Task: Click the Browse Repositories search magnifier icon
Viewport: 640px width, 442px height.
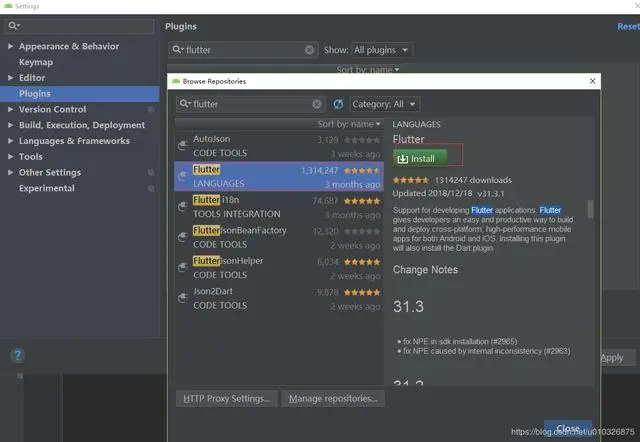Action: [x=185, y=104]
